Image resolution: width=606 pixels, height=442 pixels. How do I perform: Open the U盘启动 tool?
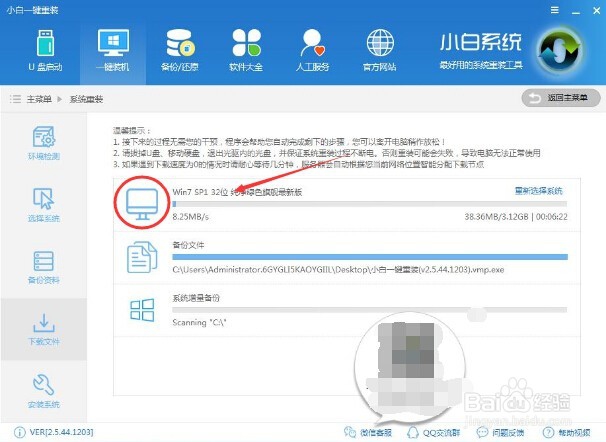point(45,51)
